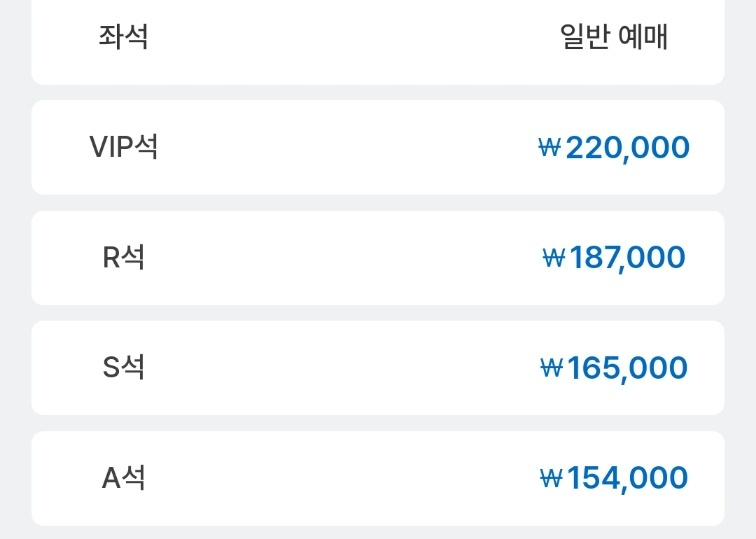Tap the empty middle of the A석 card
The width and height of the screenshot is (756, 539).
pos(347,478)
